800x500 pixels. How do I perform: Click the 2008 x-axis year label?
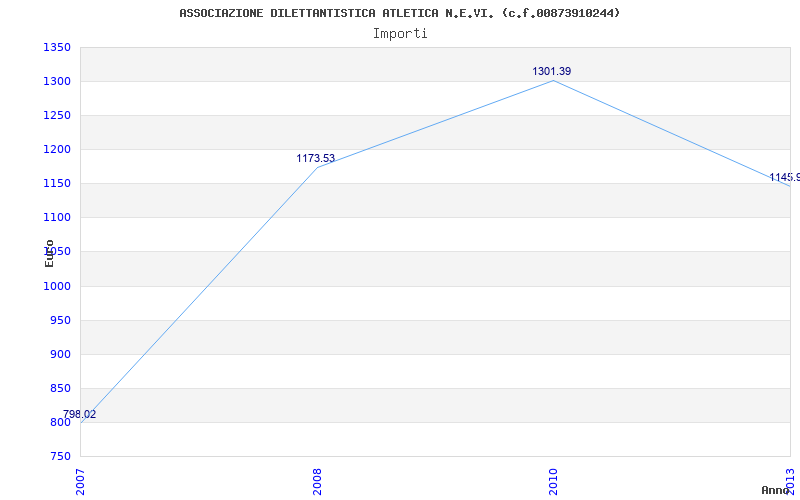317,482
